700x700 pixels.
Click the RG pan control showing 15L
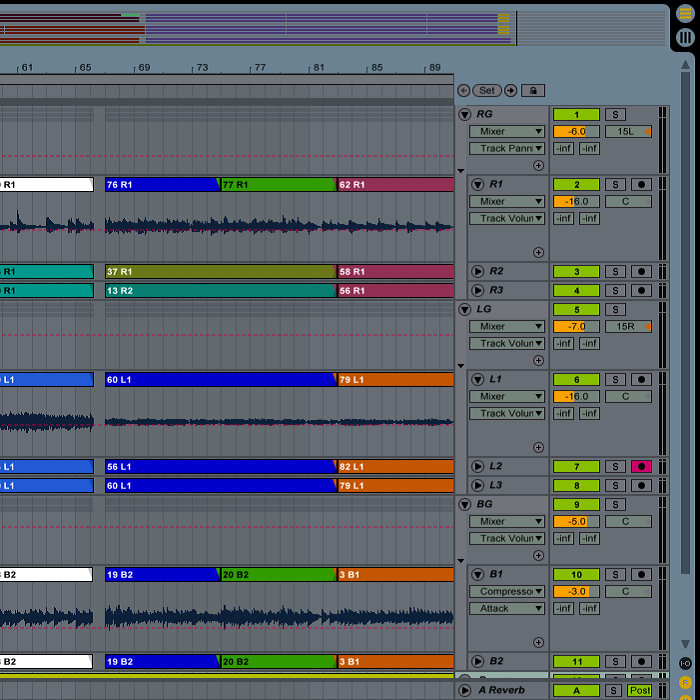pyautogui.click(x=628, y=131)
